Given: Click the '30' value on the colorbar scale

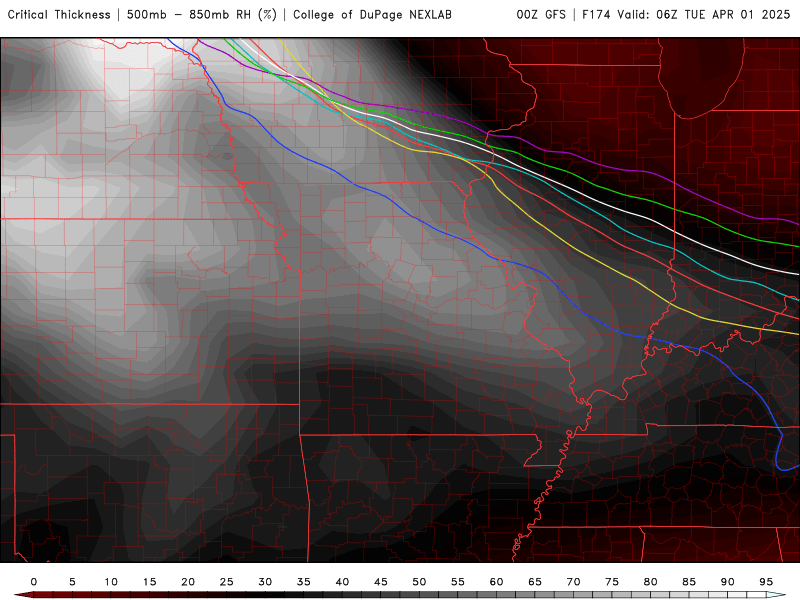Looking at the screenshot, I should (265, 582).
